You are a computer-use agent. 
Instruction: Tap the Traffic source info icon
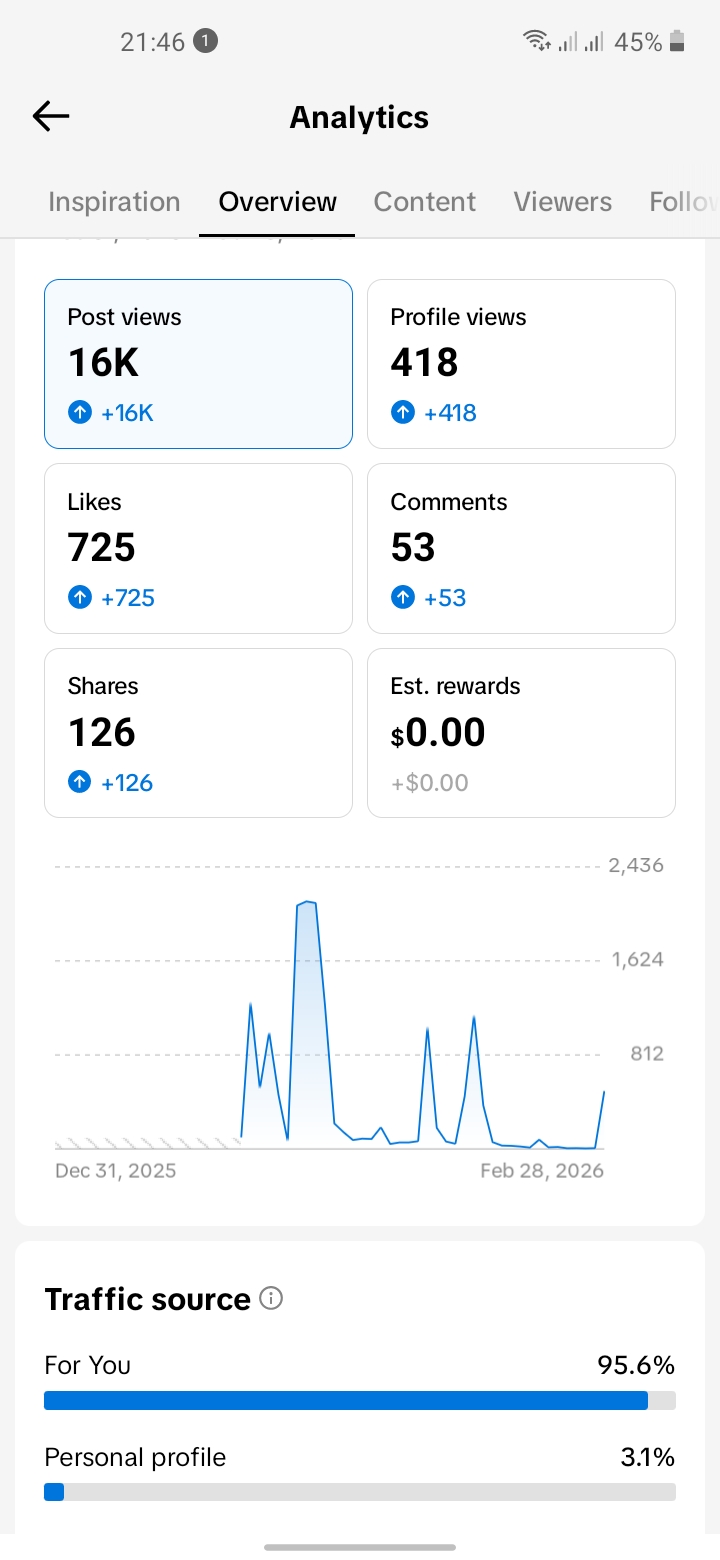pyautogui.click(x=271, y=1298)
